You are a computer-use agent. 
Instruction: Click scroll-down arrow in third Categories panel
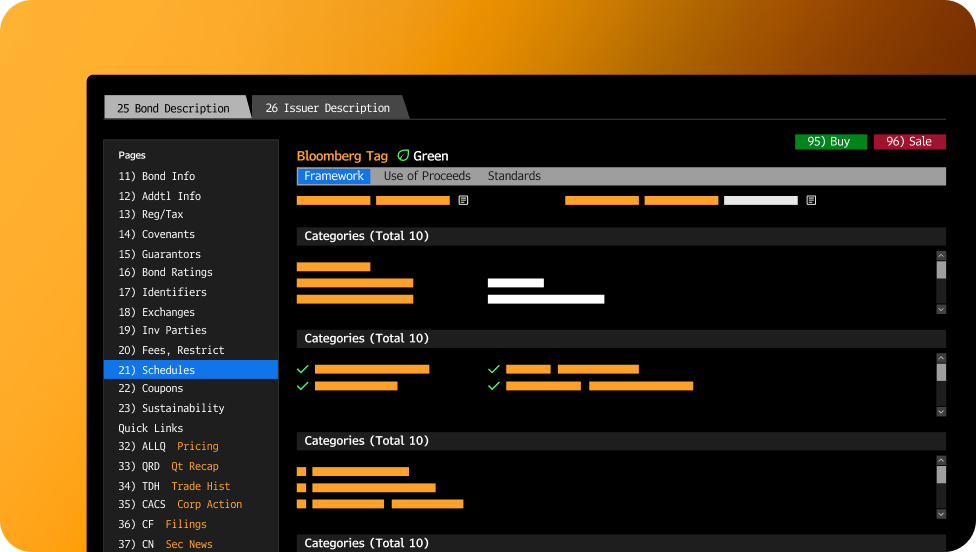941,513
